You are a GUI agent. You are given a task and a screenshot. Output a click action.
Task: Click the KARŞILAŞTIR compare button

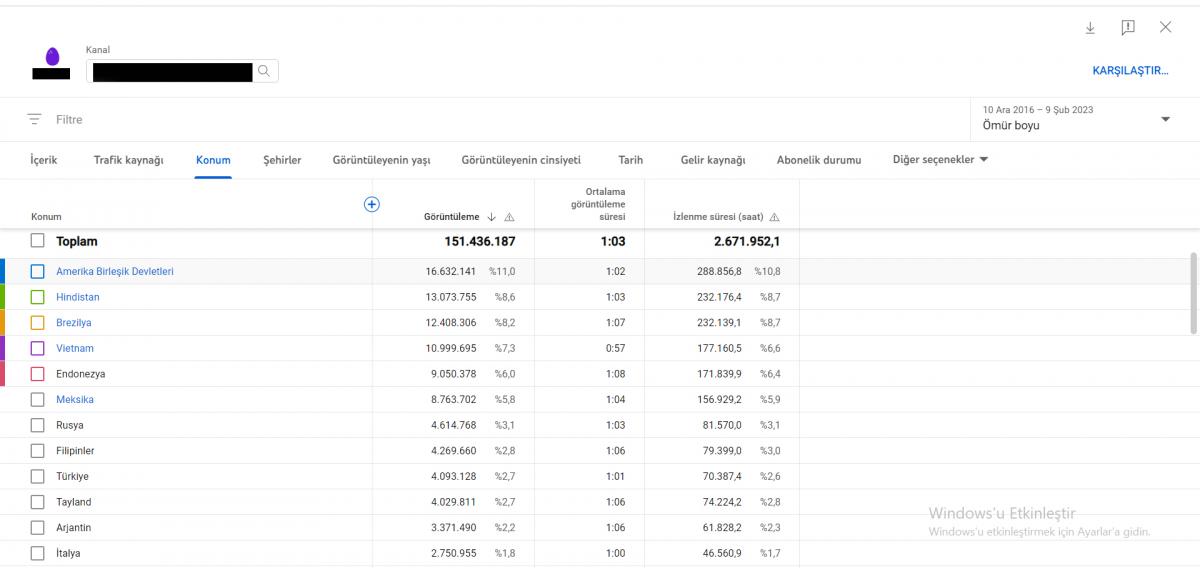(x=1131, y=71)
